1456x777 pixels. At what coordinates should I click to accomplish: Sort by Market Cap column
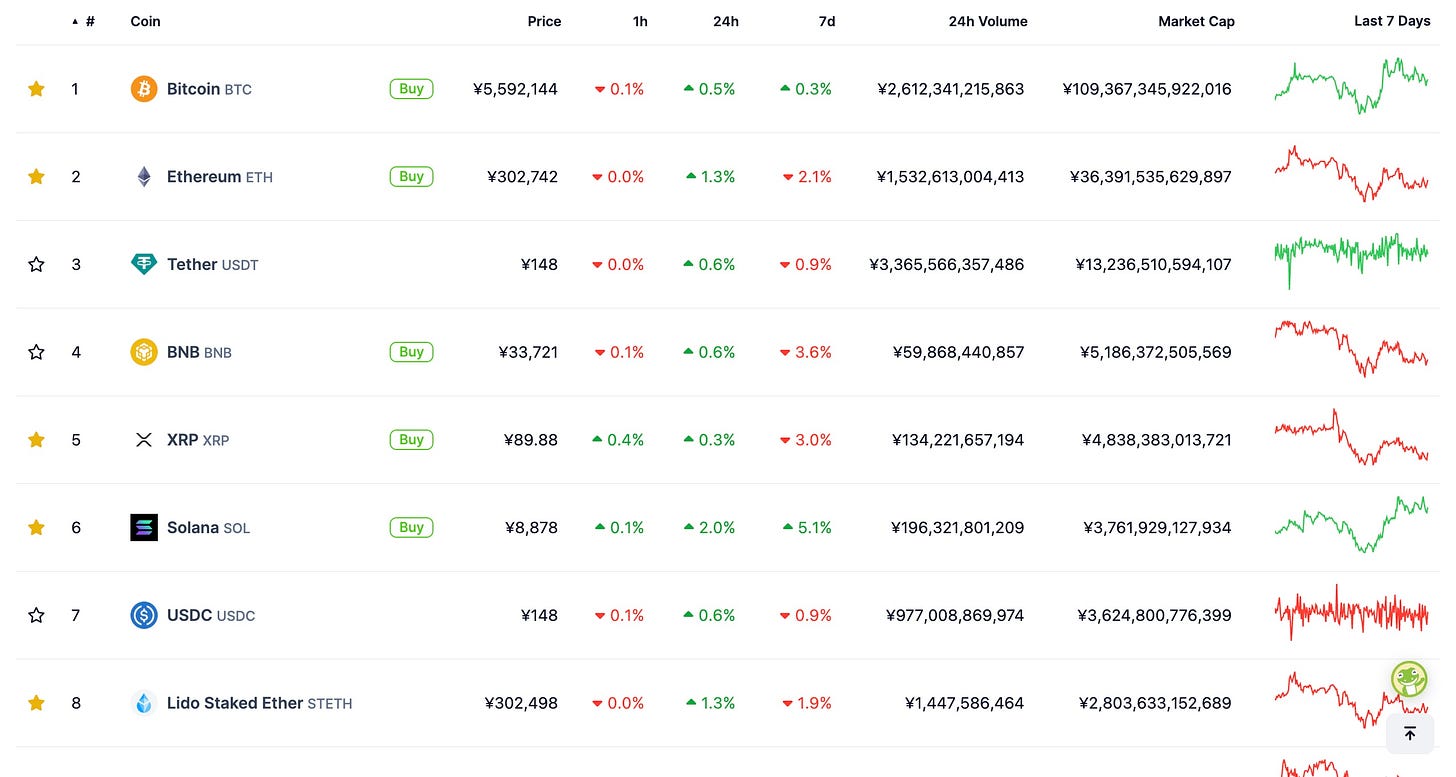click(1196, 21)
